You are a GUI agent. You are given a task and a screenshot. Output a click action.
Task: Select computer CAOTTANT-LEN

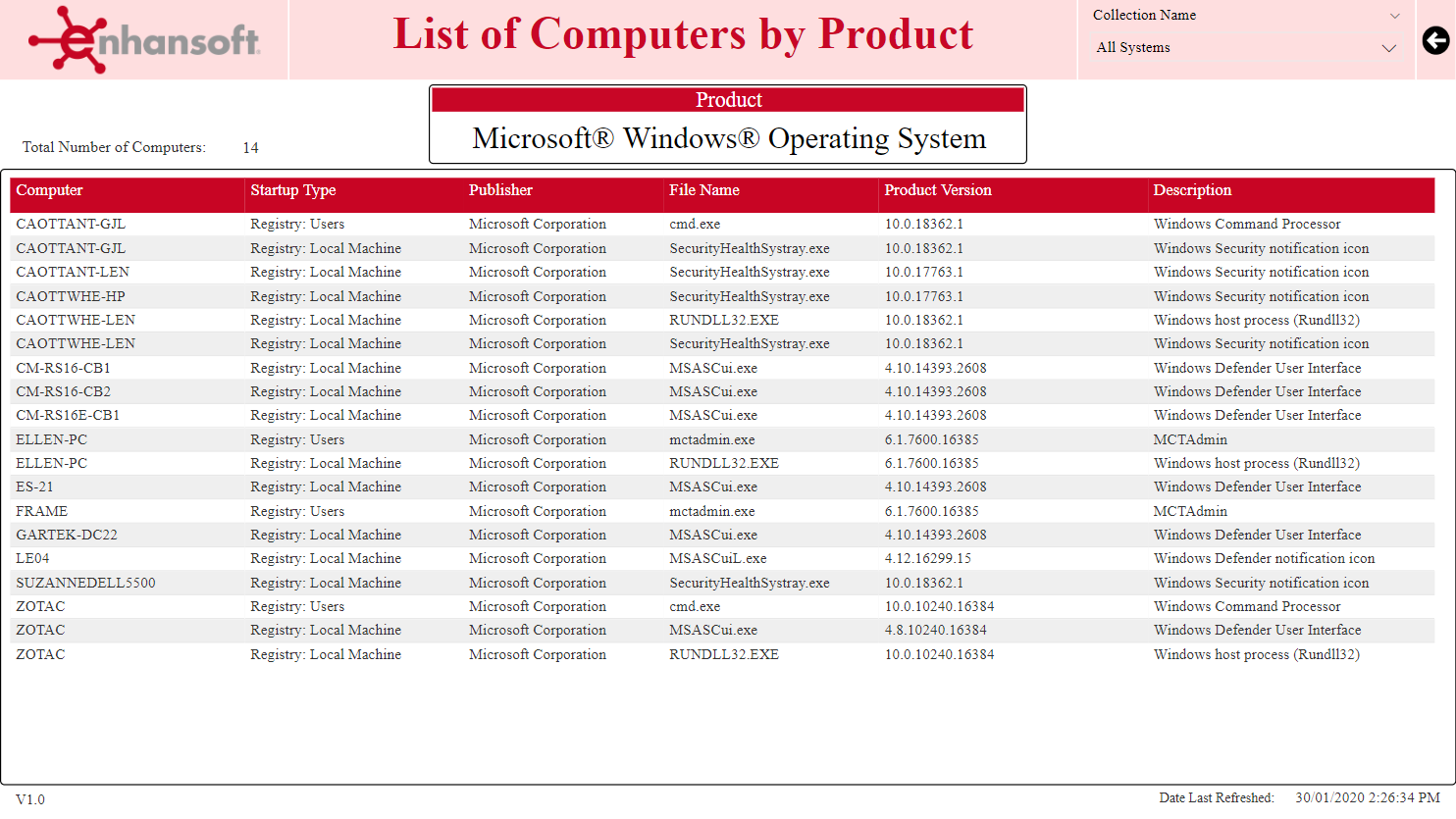coord(73,272)
